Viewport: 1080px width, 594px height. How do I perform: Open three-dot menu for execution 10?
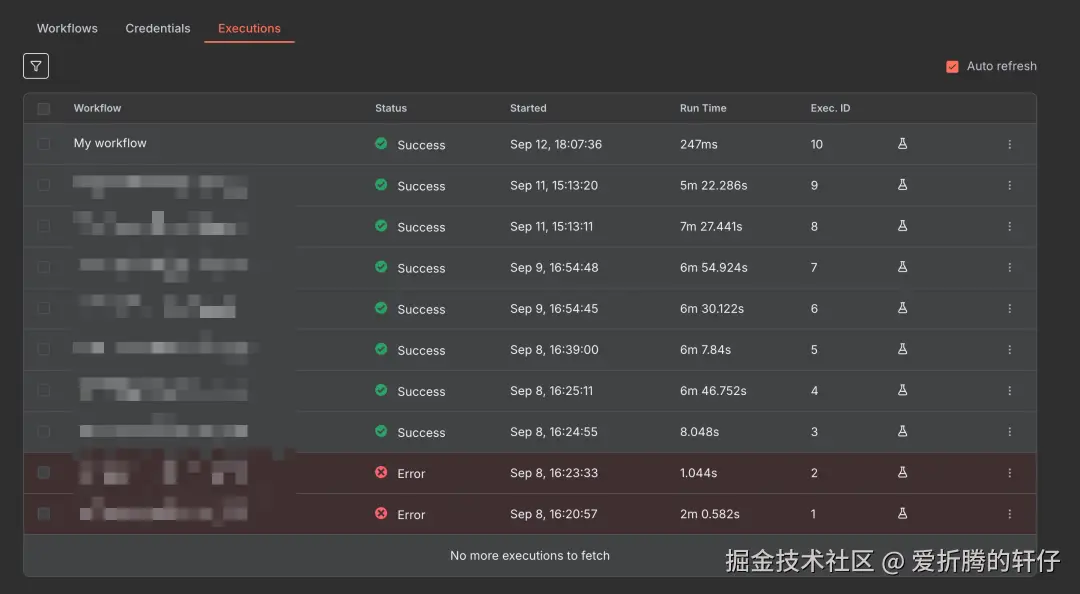[x=1009, y=144]
